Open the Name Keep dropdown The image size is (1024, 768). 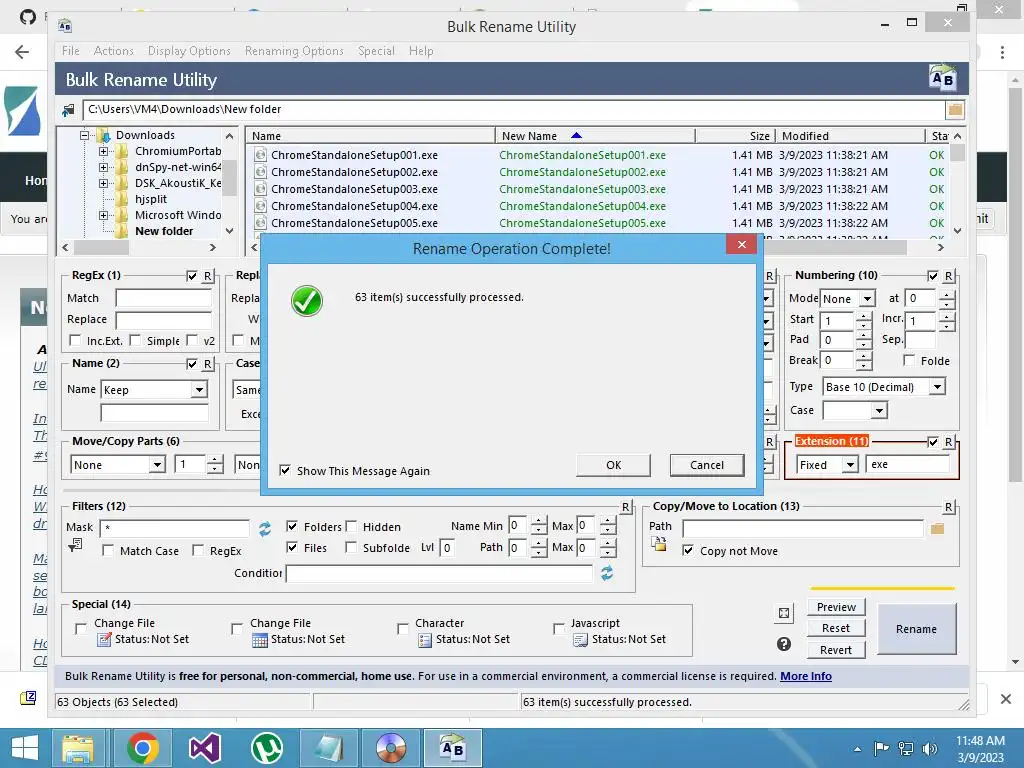(x=199, y=390)
